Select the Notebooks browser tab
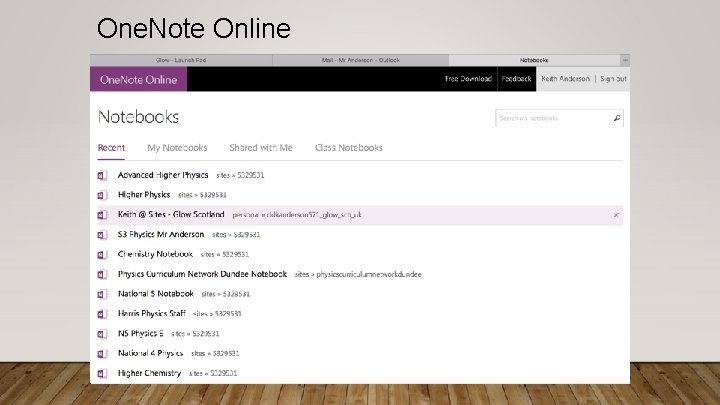 pyautogui.click(x=534, y=60)
